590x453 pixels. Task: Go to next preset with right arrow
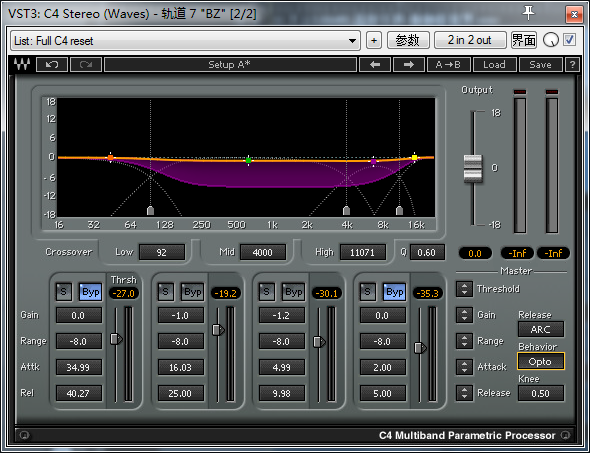pyautogui.click(x=409, y=64)
